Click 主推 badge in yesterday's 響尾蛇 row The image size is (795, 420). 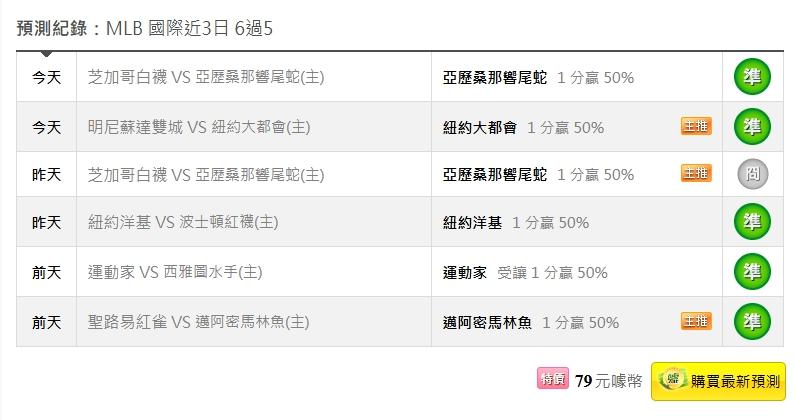[x=696, y=174]
